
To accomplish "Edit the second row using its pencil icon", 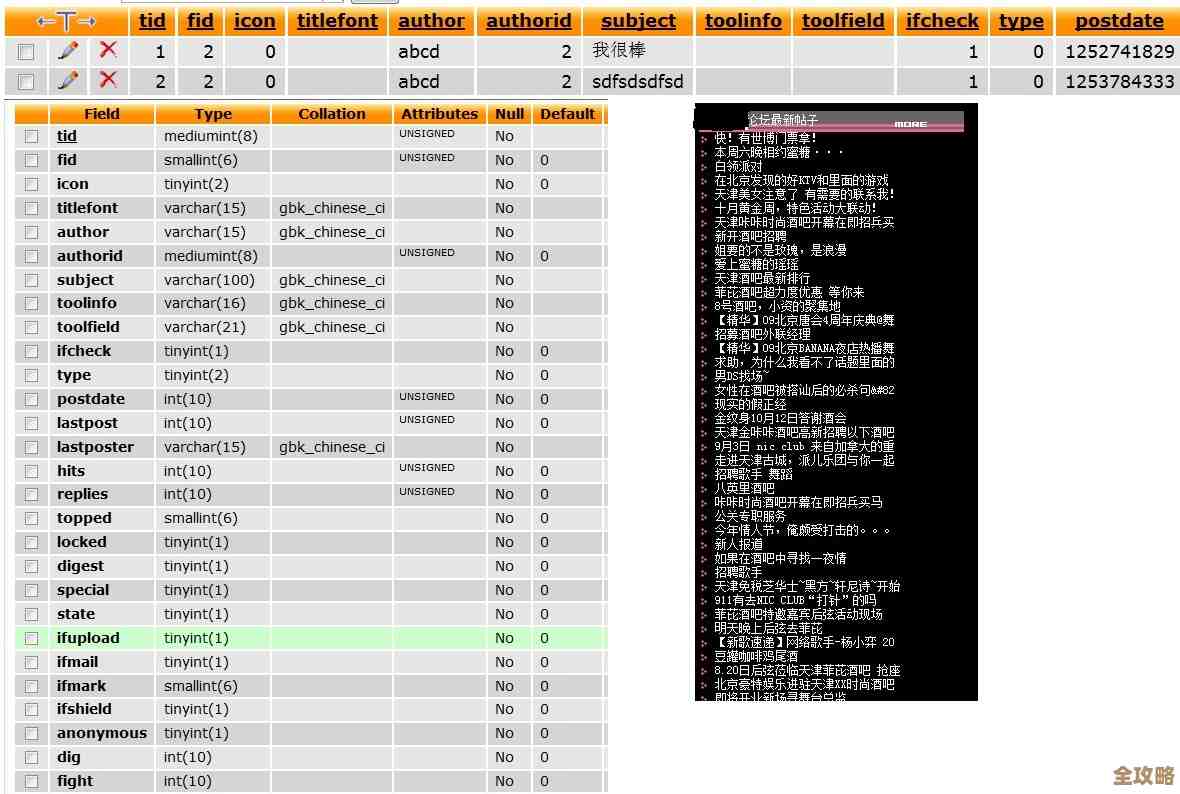I will point(68,81).
